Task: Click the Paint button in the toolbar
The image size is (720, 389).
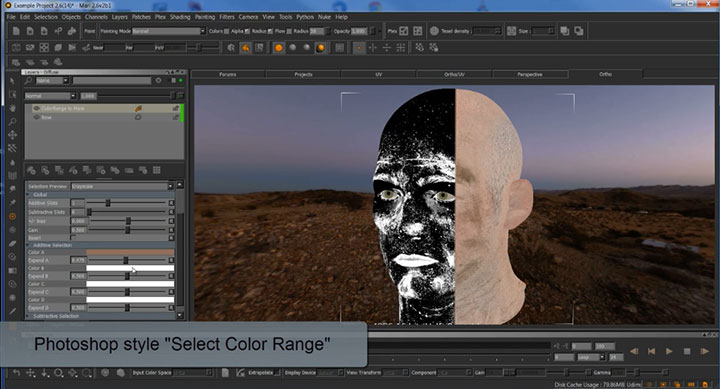Action: [90, 31]
